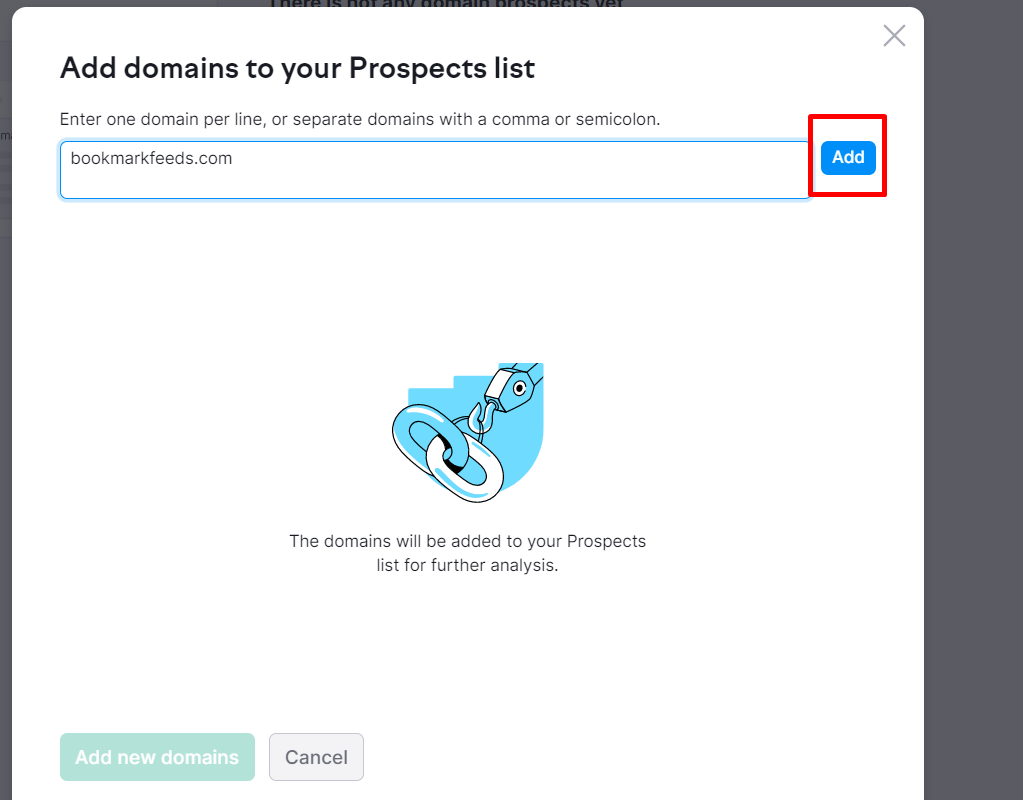Click the cut-off domain prospects text above the dialog

448,3
